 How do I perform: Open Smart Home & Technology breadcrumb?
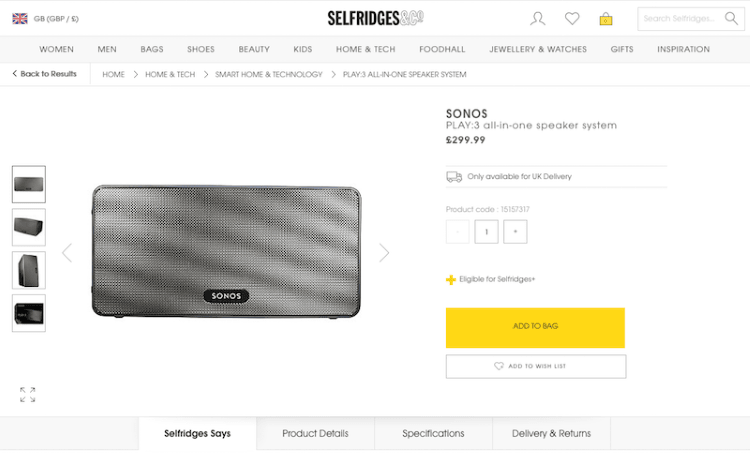tap(269, 74)
